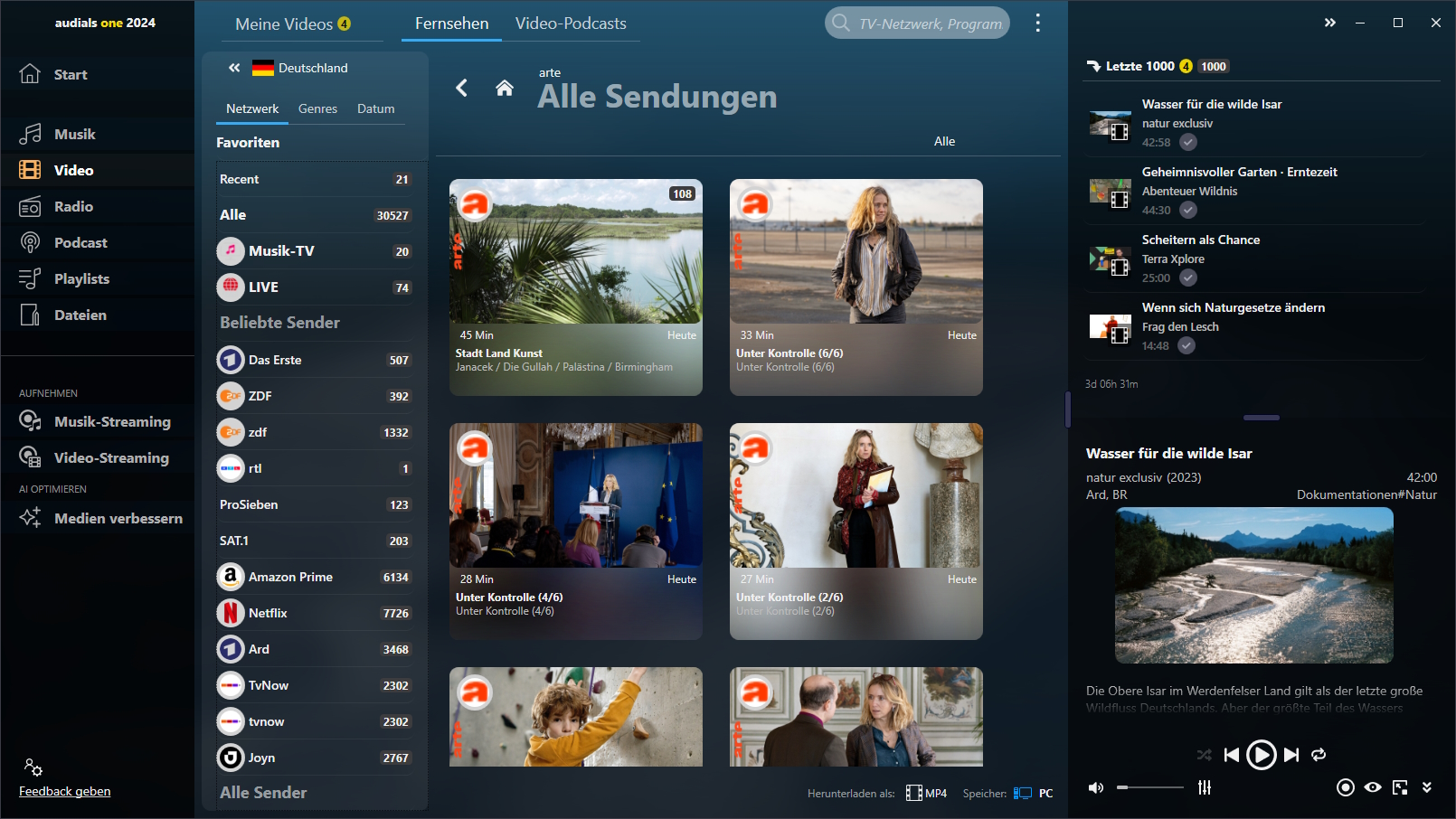Click the Feedback geben link
Screen dimensions: 1456x819
(x=65, y=791)
